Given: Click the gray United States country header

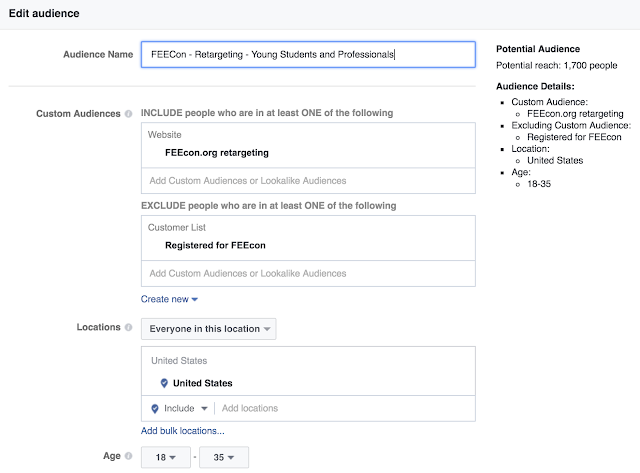Looking at the screenshot, I should 179,361.
